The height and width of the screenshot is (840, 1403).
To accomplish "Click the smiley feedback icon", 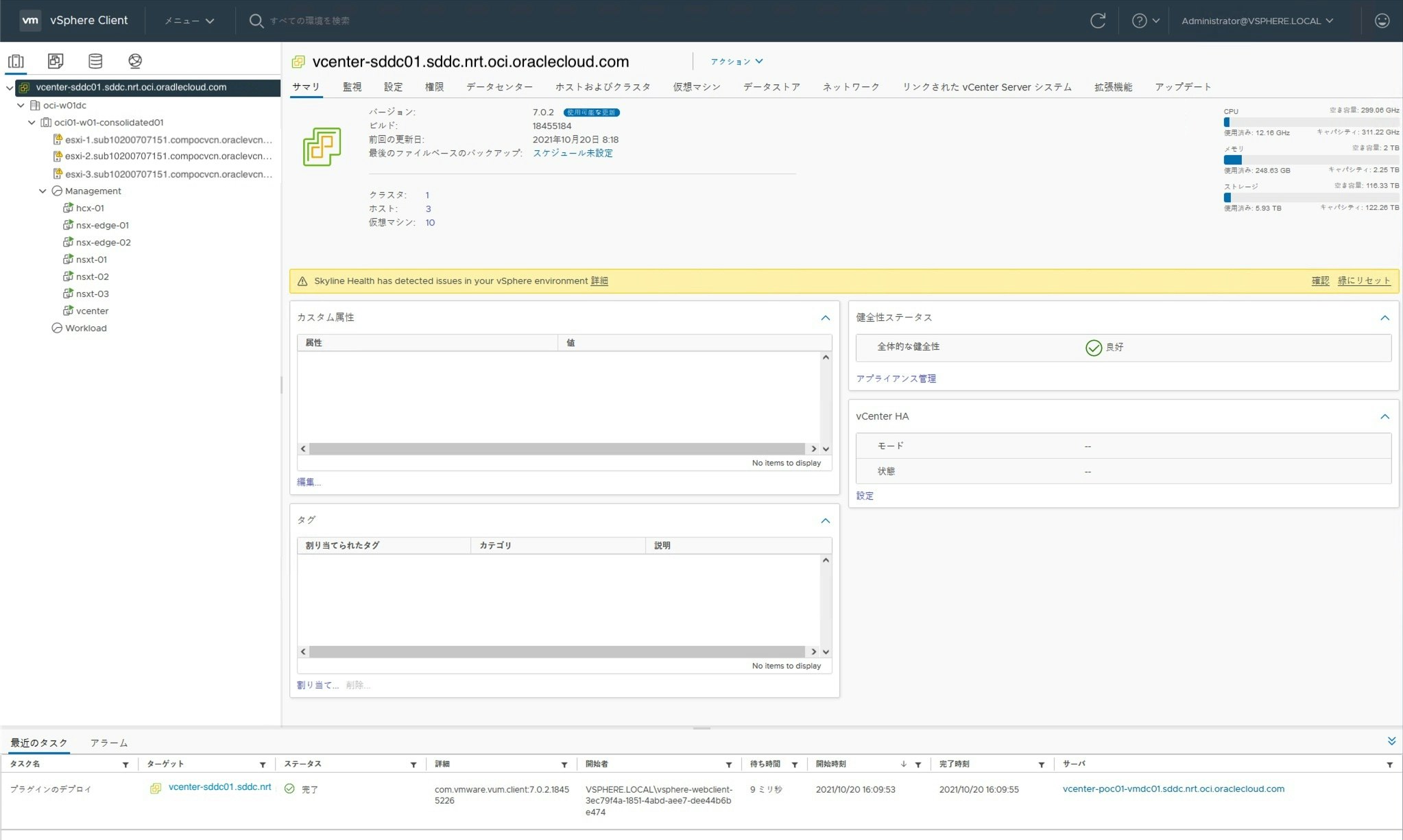I will point(1382,21).
